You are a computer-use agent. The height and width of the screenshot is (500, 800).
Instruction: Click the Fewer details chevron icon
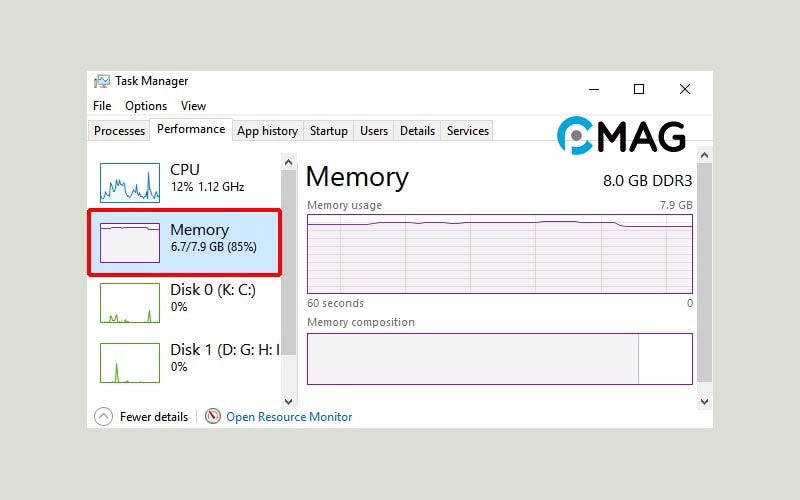point(103,416)
